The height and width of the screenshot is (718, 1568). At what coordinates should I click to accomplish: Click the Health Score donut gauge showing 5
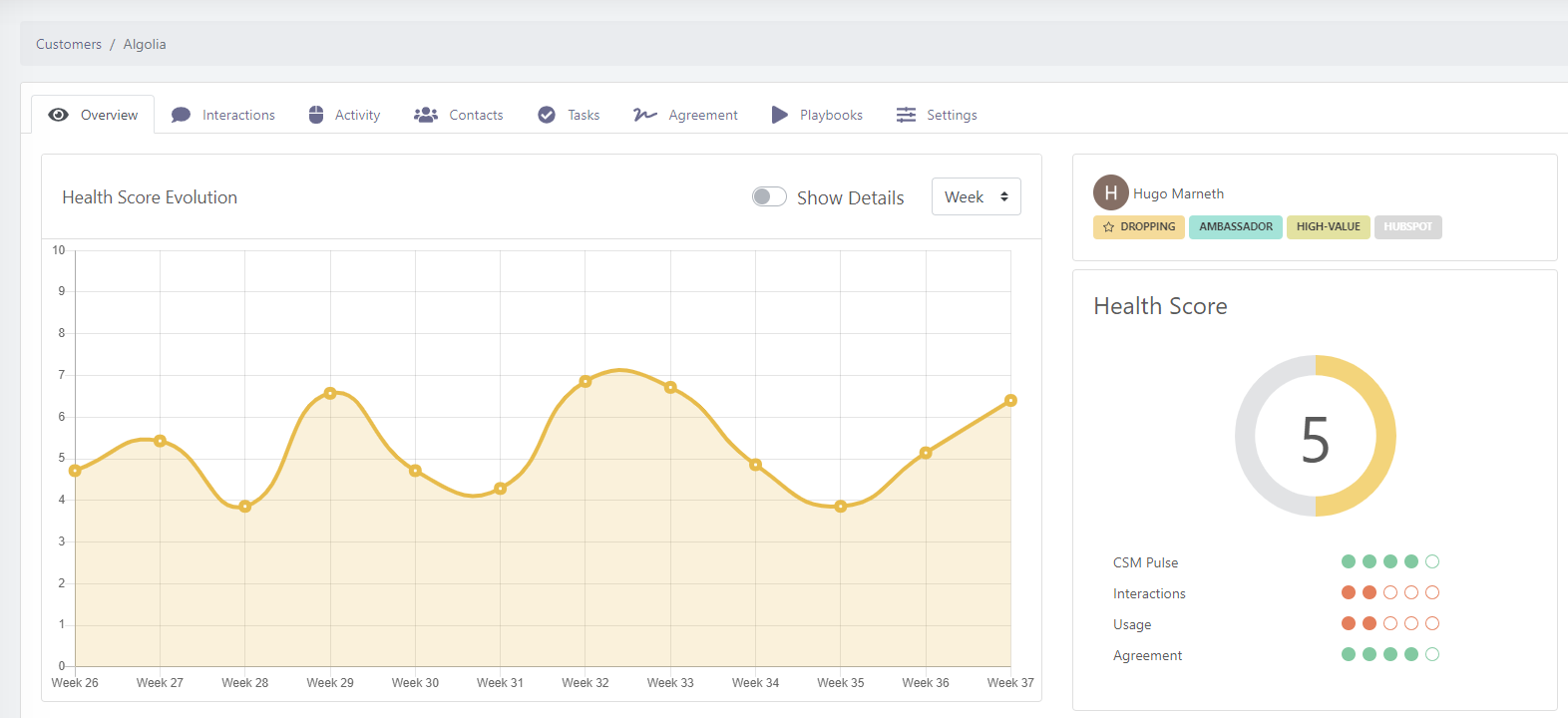1316,436
